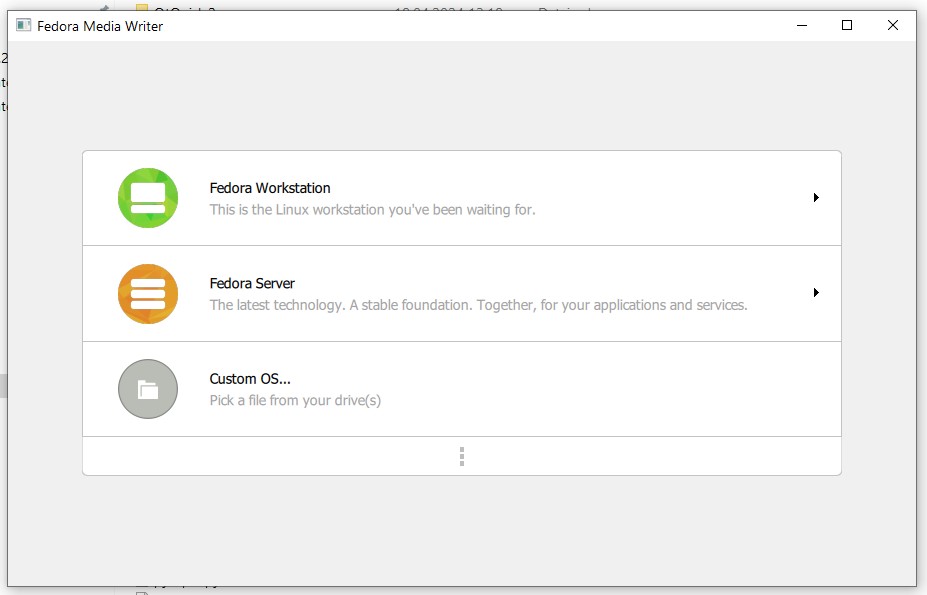The height and width of the screenshot is (595, 927).
Task: Show more releases via three-dot row
Action: pos(462,456)
